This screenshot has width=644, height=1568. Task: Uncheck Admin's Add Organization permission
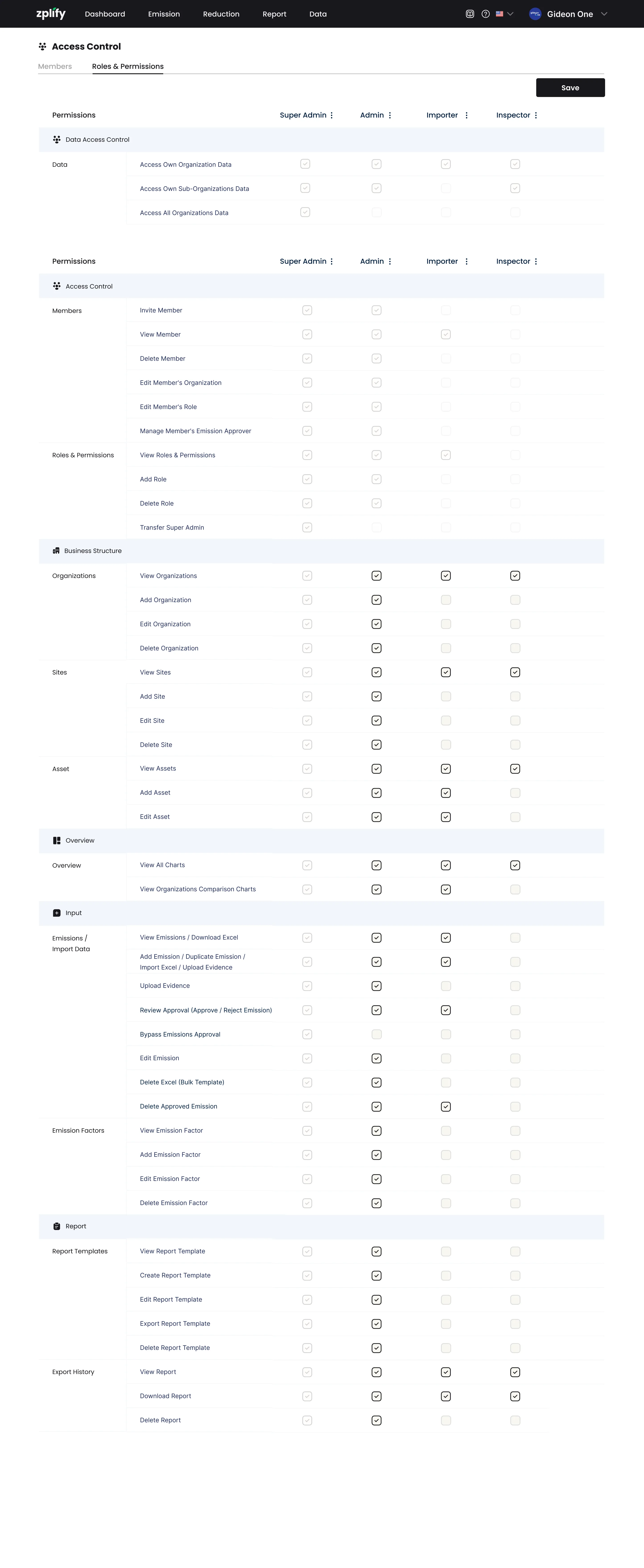pyautogui.click(x=377, y=600)
